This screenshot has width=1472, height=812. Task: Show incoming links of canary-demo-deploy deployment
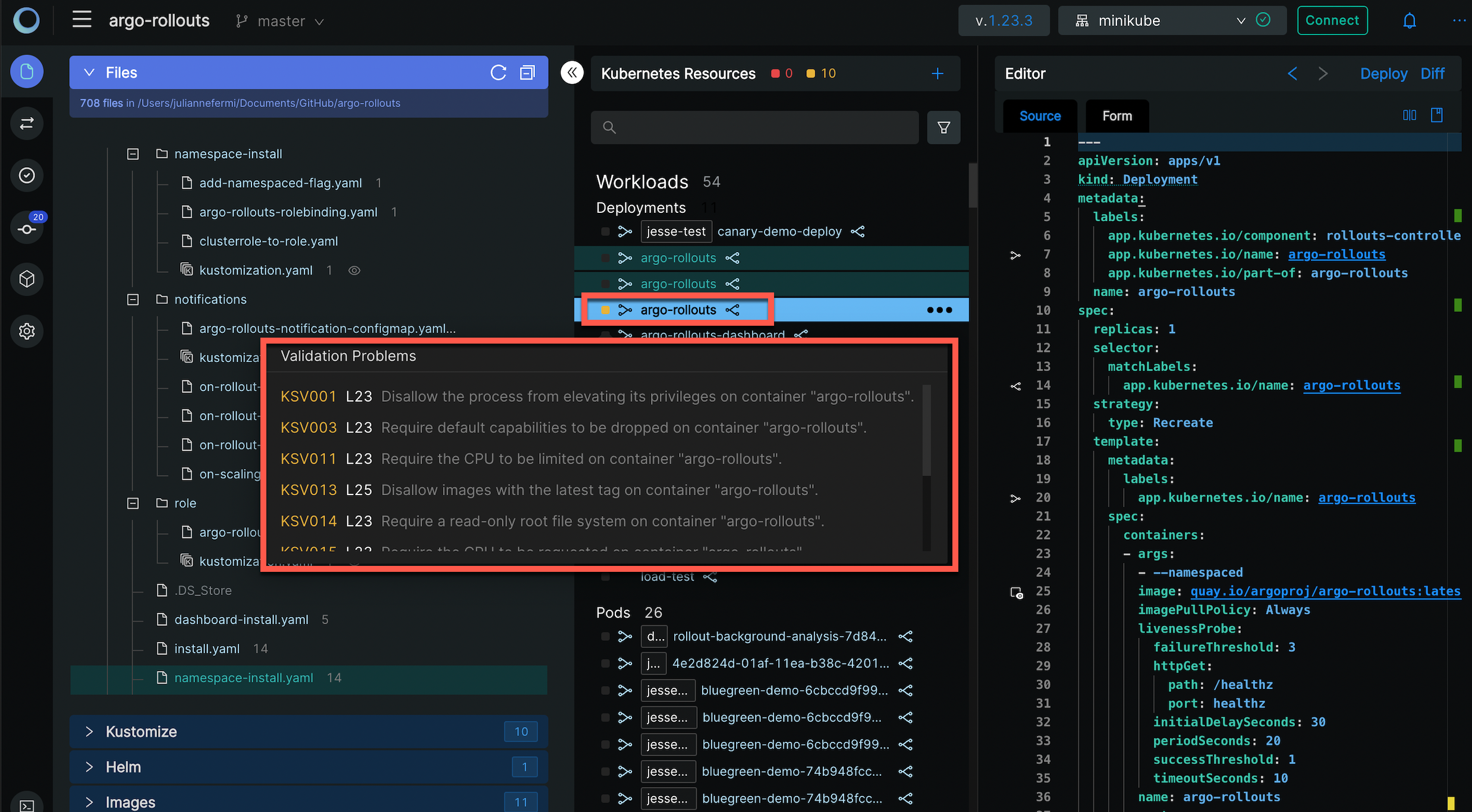click(x=625, y=231)
